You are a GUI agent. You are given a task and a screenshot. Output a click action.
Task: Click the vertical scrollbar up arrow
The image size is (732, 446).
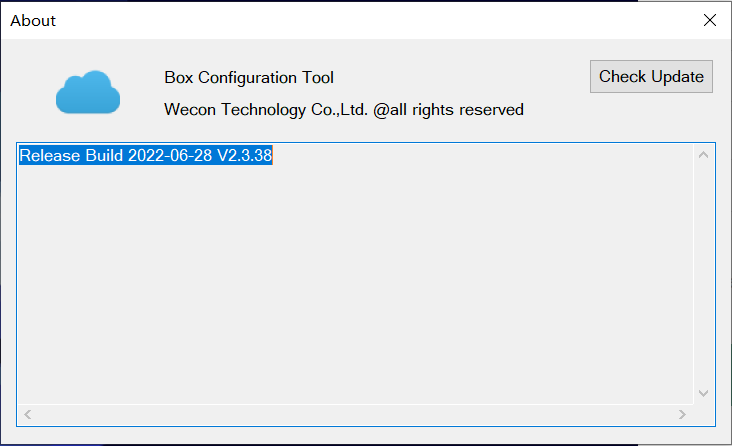[x=703, y=154]
